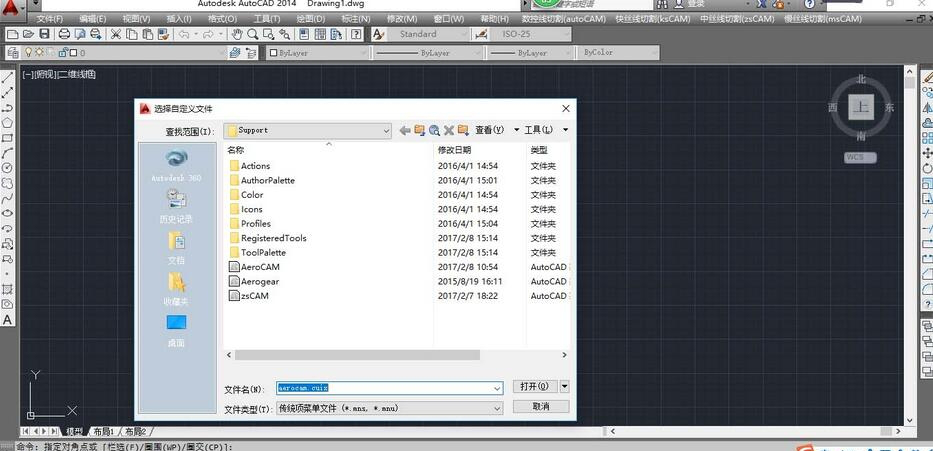Open the Help question mark icon

[x=356, y=34]
